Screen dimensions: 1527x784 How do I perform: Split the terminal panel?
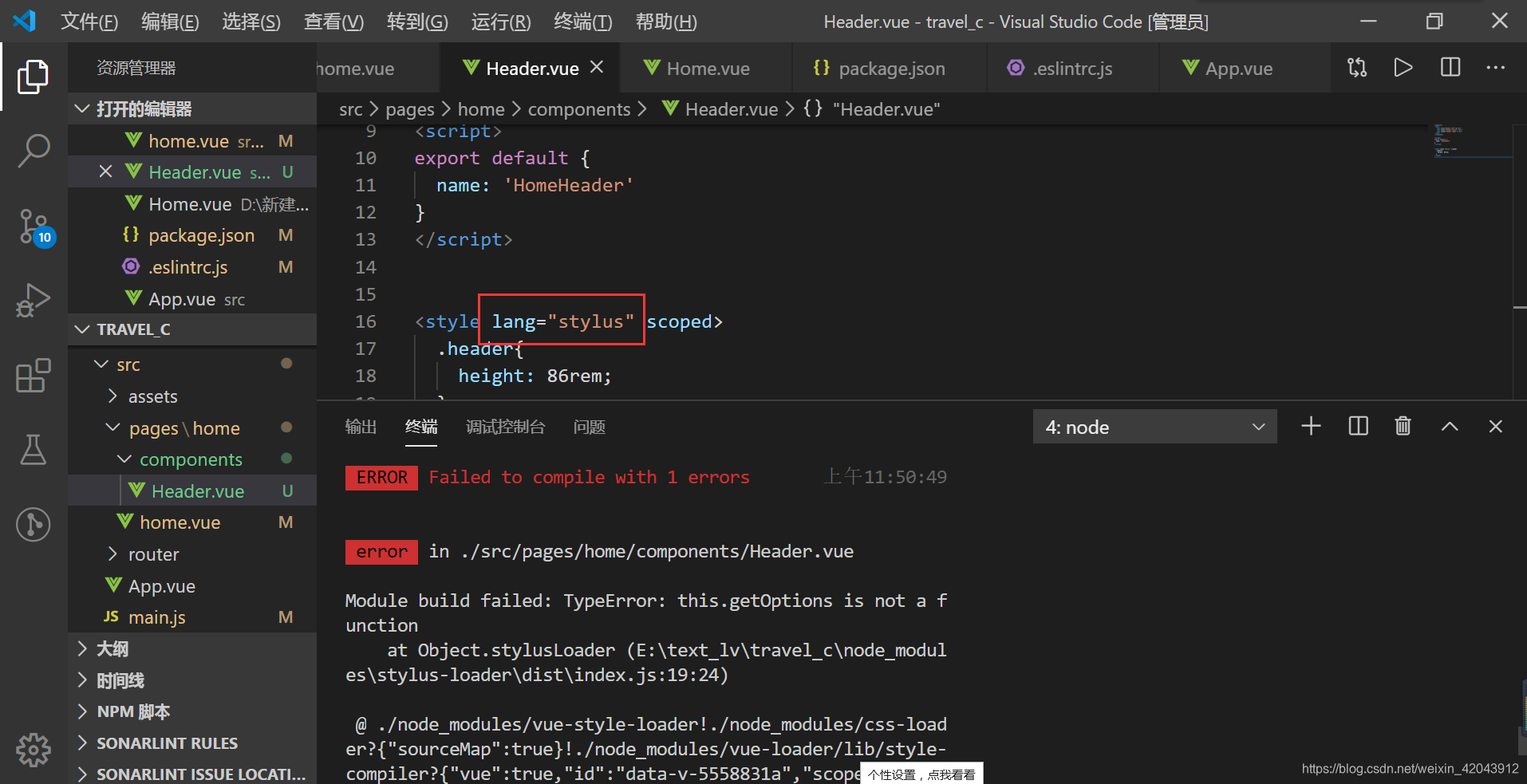(x=1358, y=427)
